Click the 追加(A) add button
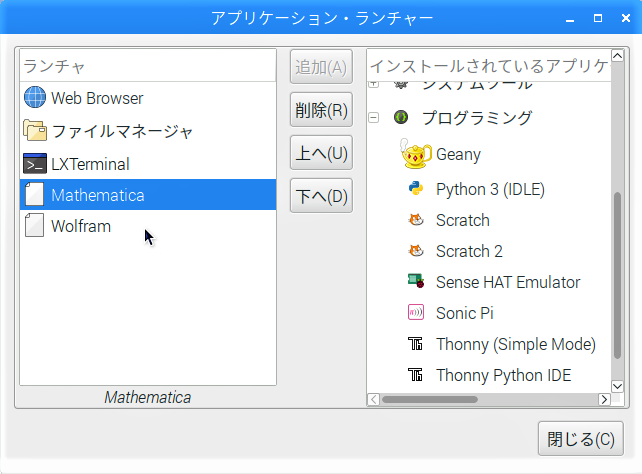The image size is (642, 474). (321, 67)
